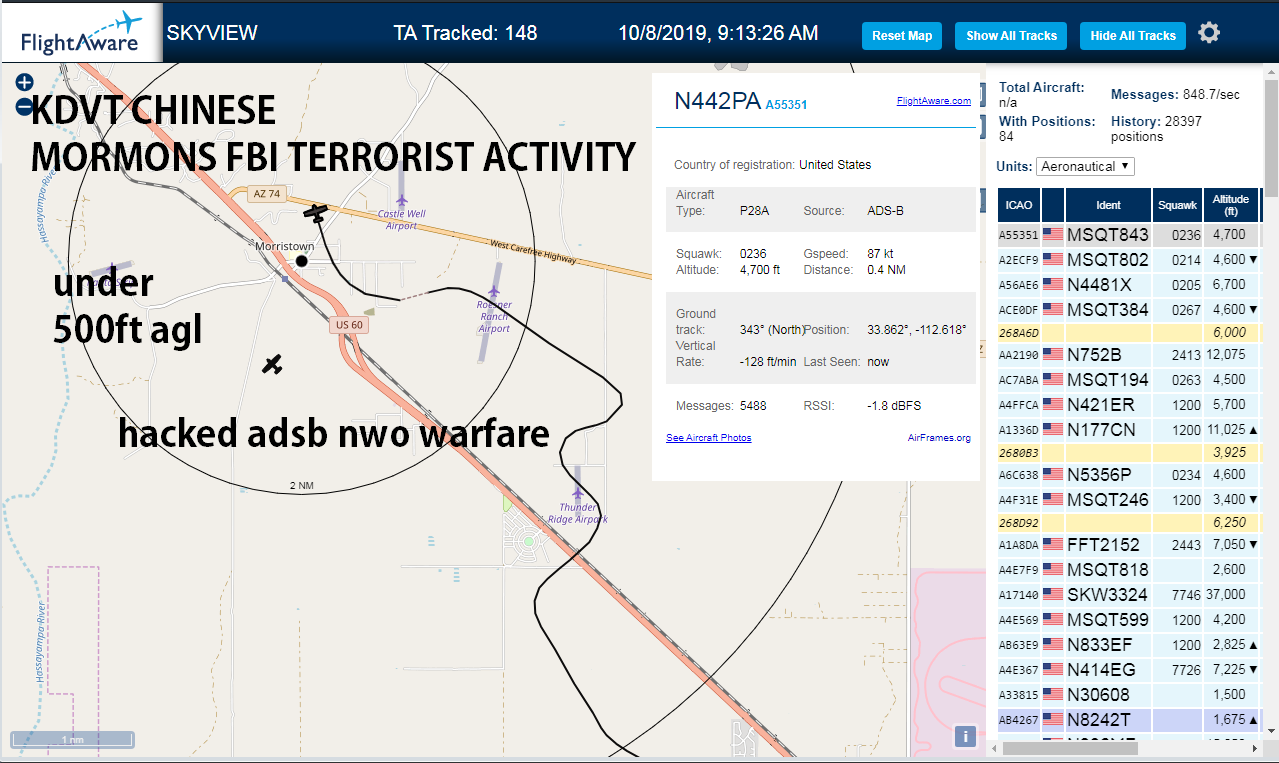Select the aircraft icon southwest of Morristown
Viewport: 1279px width, 763px height.
pos(272,365)
